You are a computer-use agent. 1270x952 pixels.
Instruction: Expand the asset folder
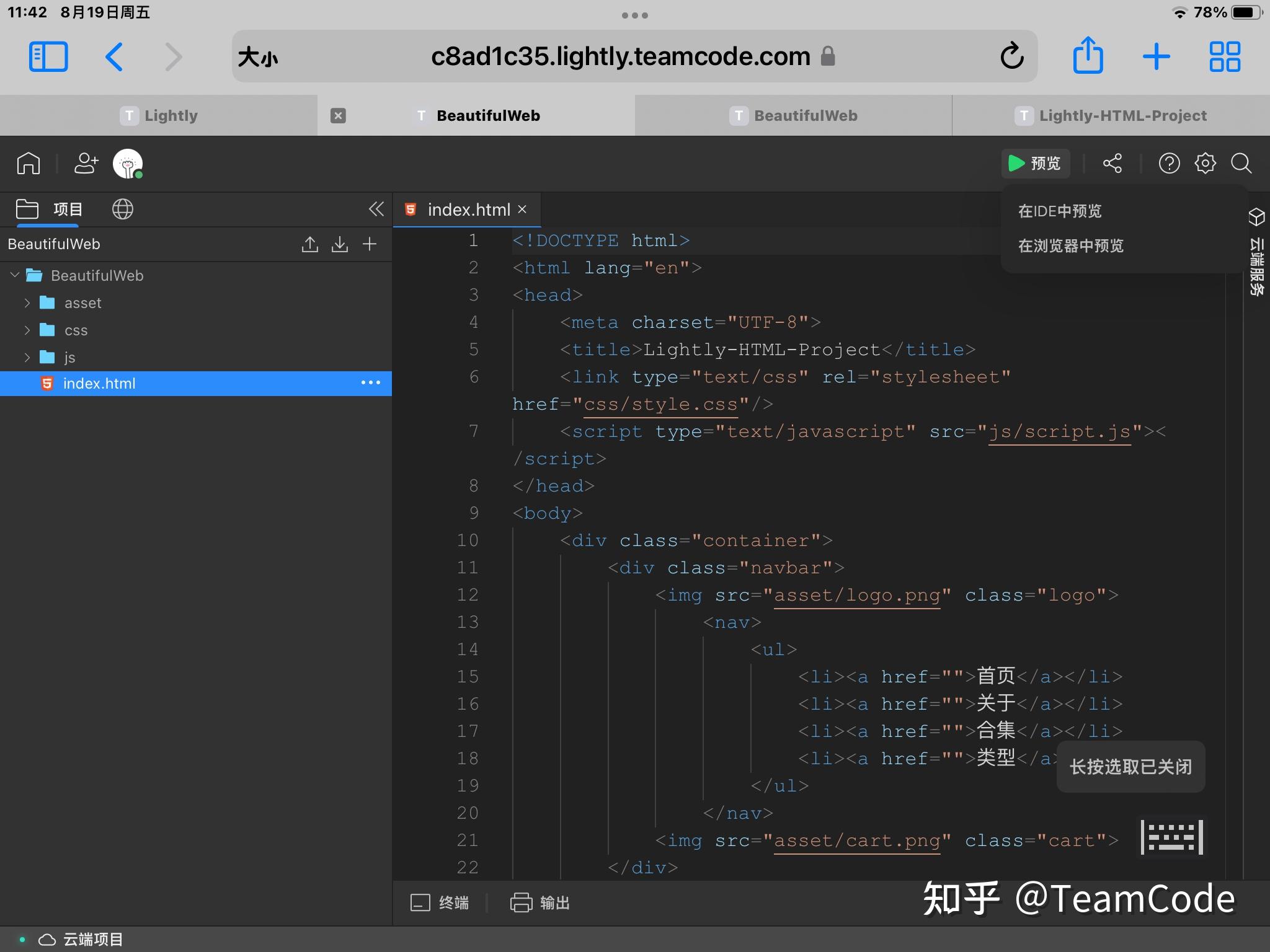click(x=27, y=303)
